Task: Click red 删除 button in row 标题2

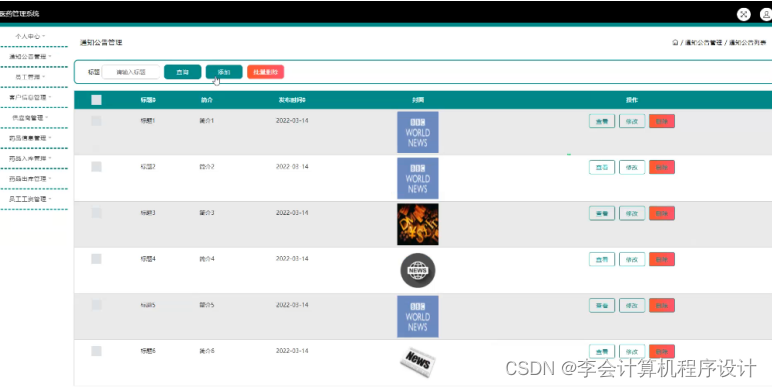Action: tap(662, 167)
